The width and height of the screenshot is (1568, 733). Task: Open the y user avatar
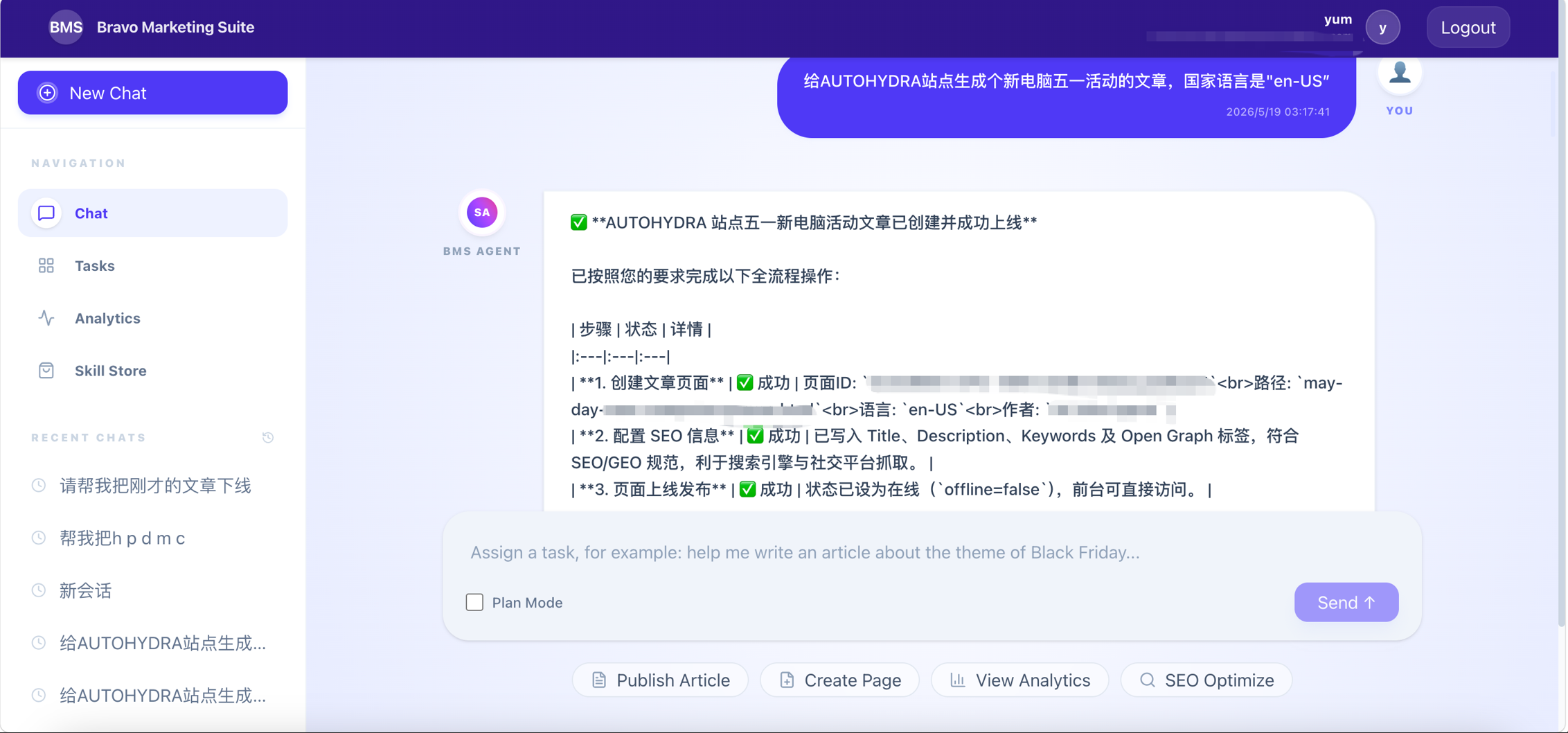point(1382,28)
